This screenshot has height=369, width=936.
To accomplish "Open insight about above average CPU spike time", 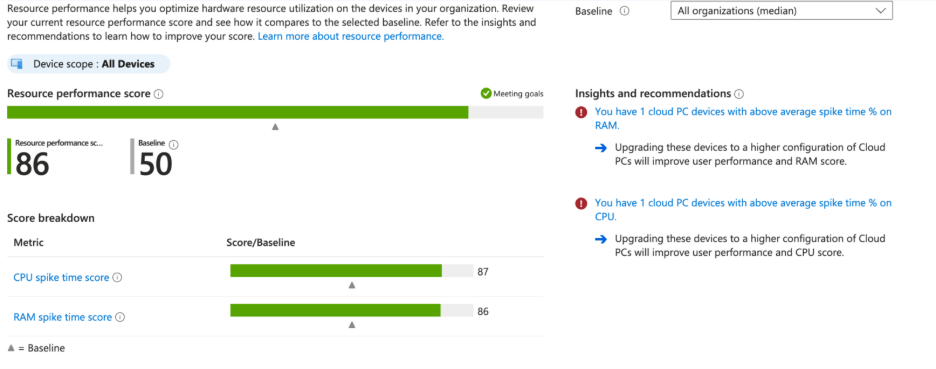I will tap(743, 210).
